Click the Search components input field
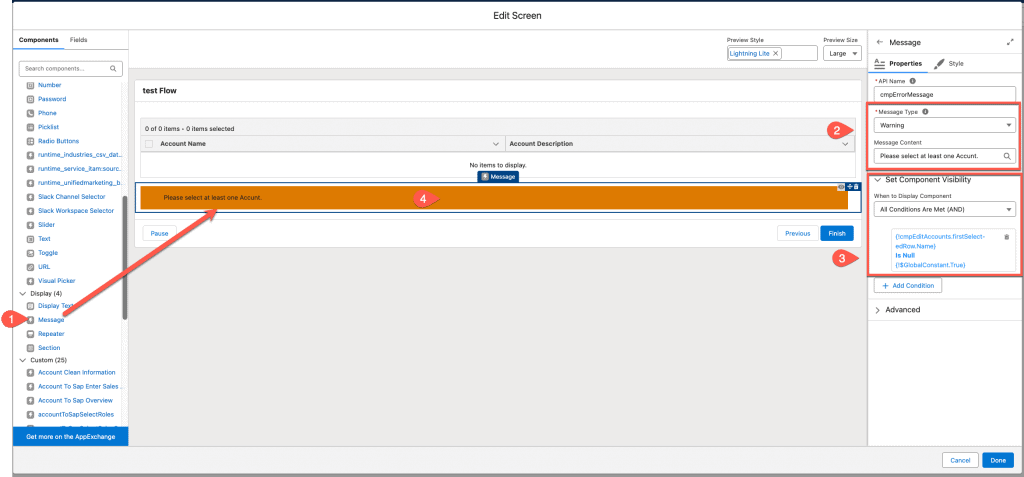 pyautogui.click(x=70, y=69)
